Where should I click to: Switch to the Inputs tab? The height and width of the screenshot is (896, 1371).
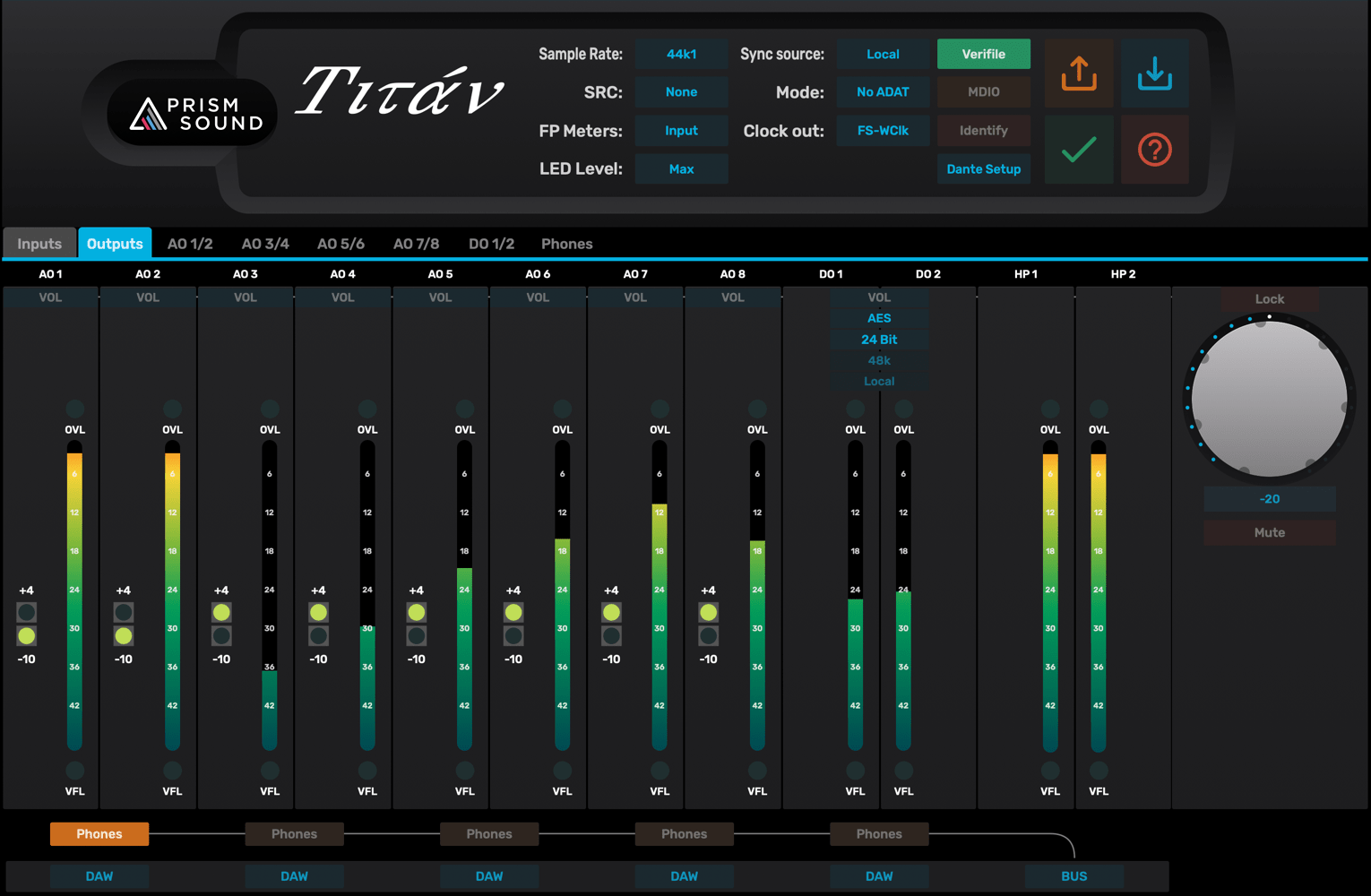click(39, 244)
